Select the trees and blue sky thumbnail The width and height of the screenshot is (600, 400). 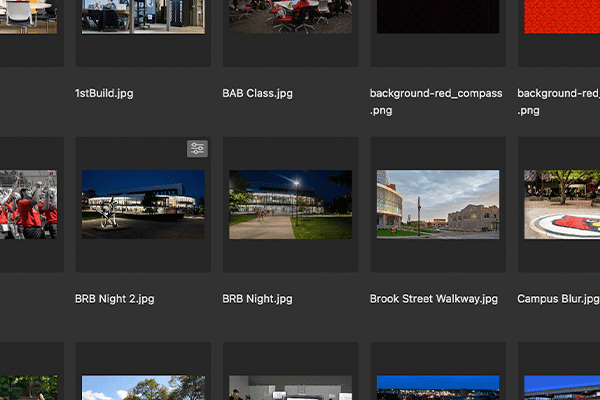click(143, 388)
